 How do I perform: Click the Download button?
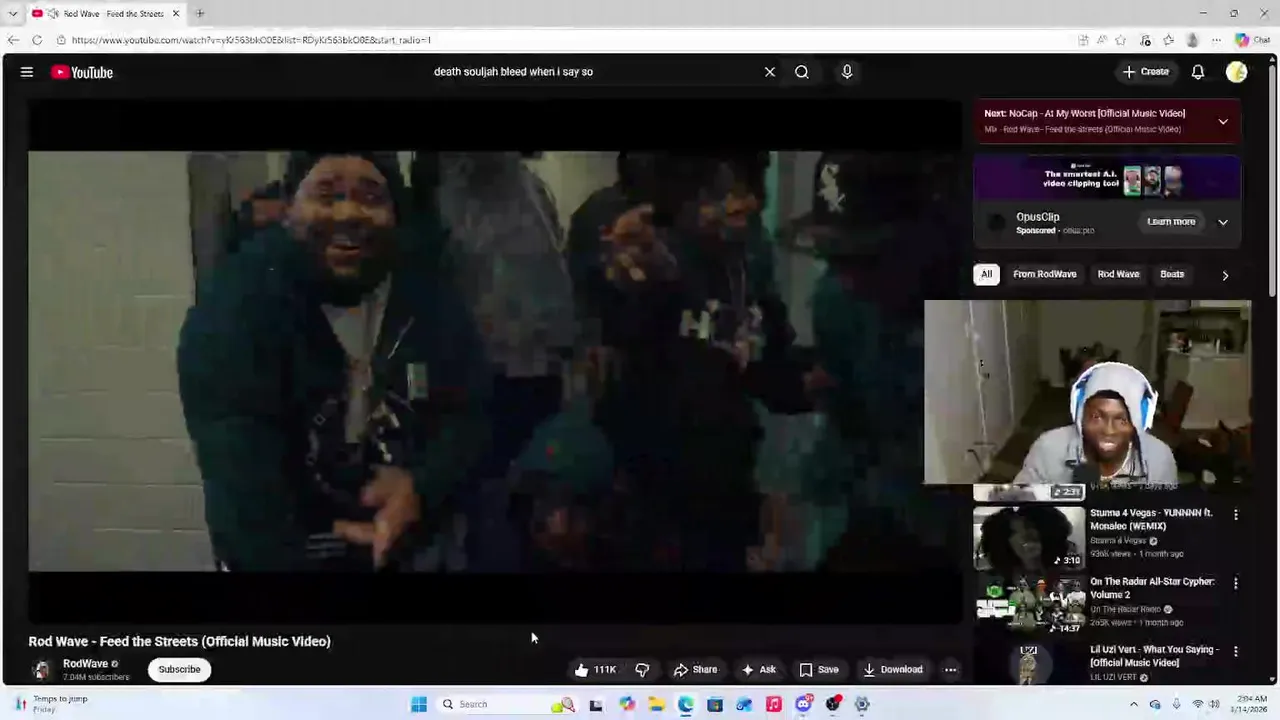[893, 670]
